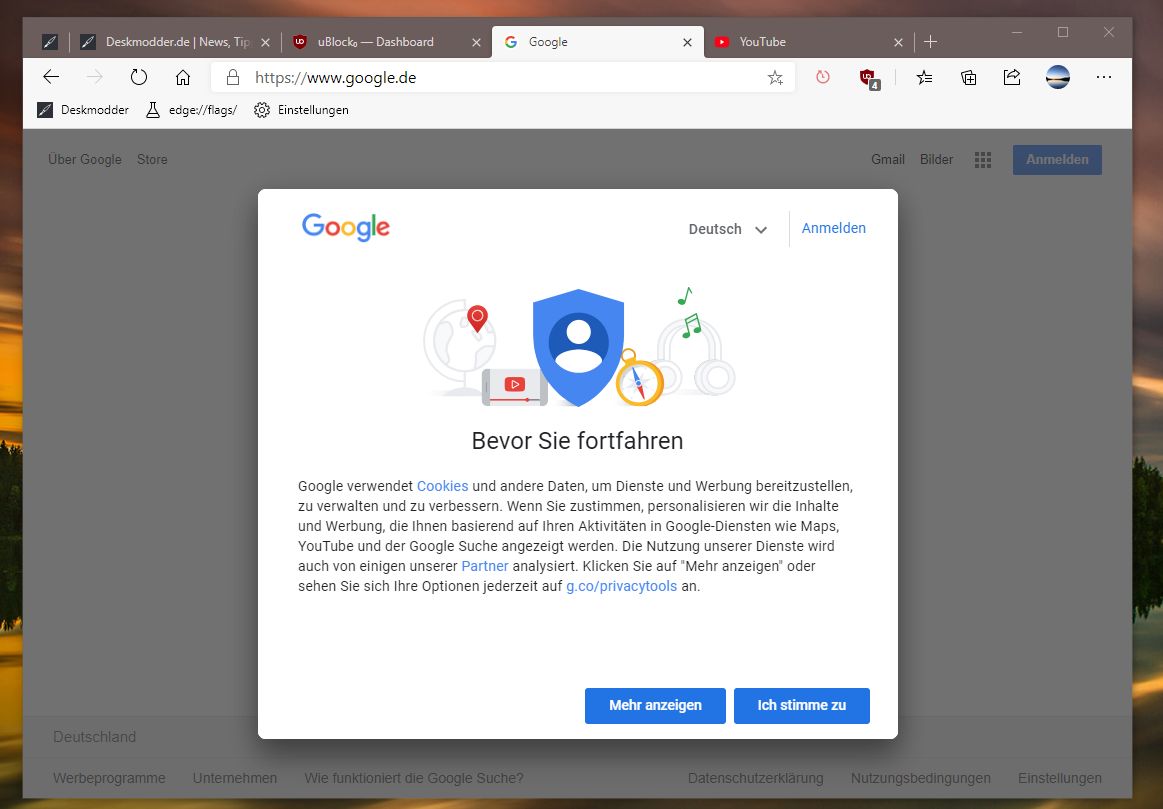
Task: Go back with the browser back arrow
Action: [x=51, y=77]
